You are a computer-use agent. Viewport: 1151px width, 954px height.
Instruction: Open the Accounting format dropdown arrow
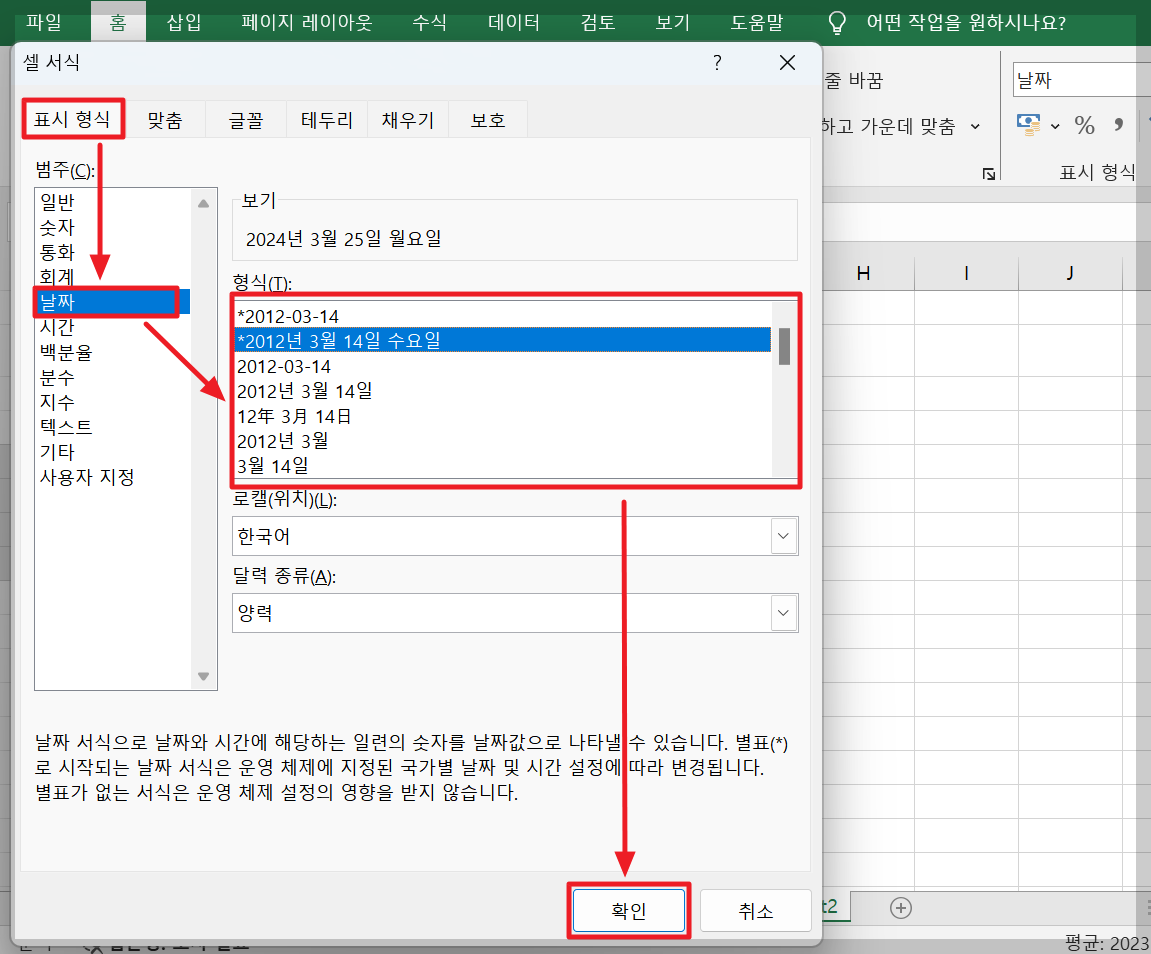coord(1055,124)
